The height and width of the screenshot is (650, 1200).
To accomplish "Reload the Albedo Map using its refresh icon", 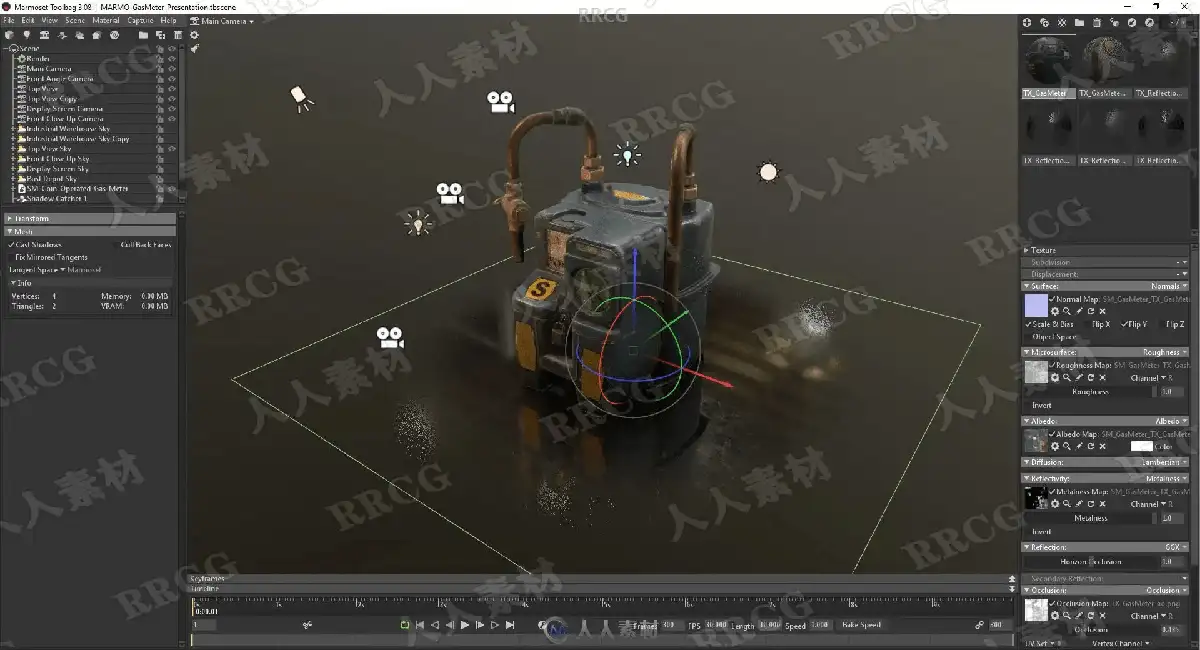I will pyautogui.click(x=1091, y=447).
